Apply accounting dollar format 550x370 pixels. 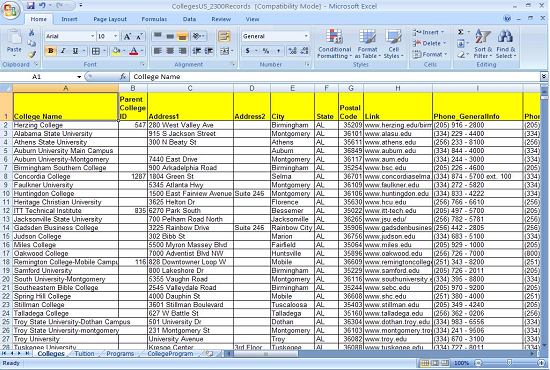(x=248, y=51)
